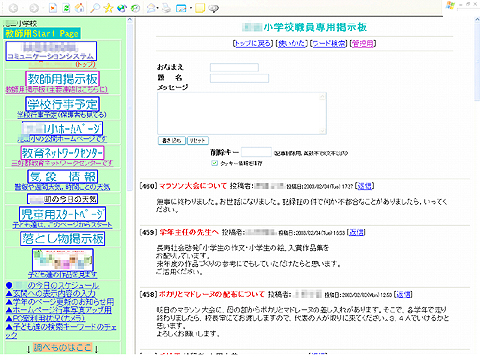Open the History clock icon
Viewport: 480px width, 360px height.
(x=135, y=8)
